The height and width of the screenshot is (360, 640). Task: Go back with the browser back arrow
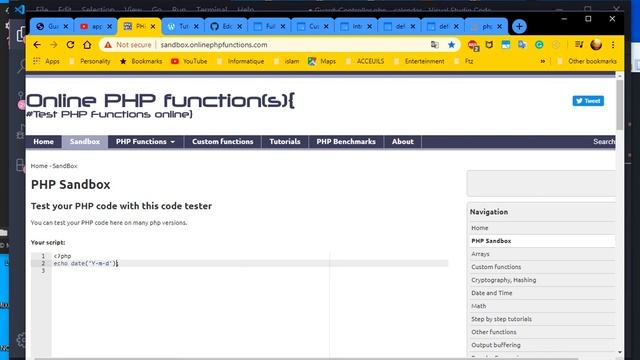tap(37, 45)
